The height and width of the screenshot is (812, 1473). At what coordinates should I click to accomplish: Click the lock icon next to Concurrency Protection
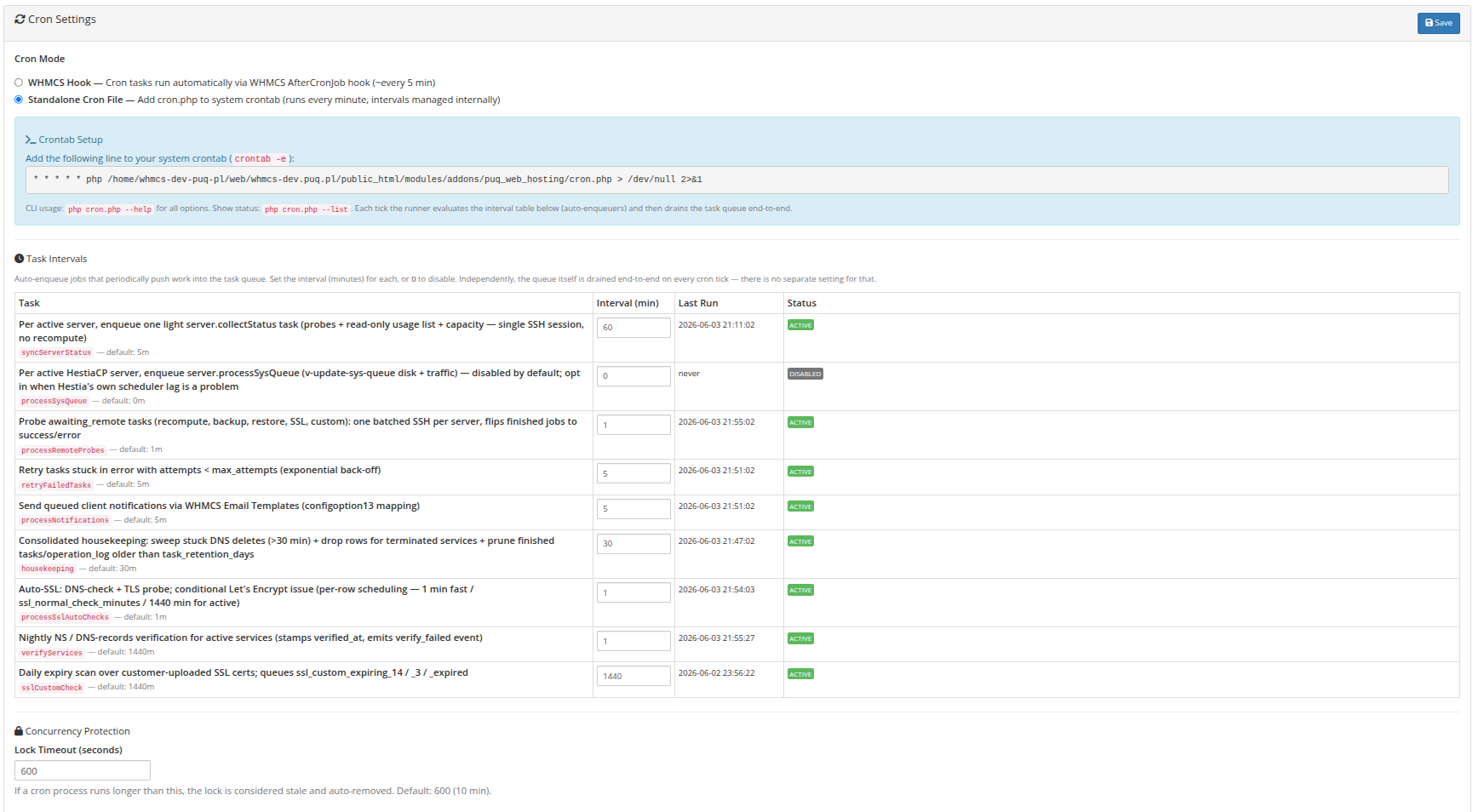tap(19, 731)
